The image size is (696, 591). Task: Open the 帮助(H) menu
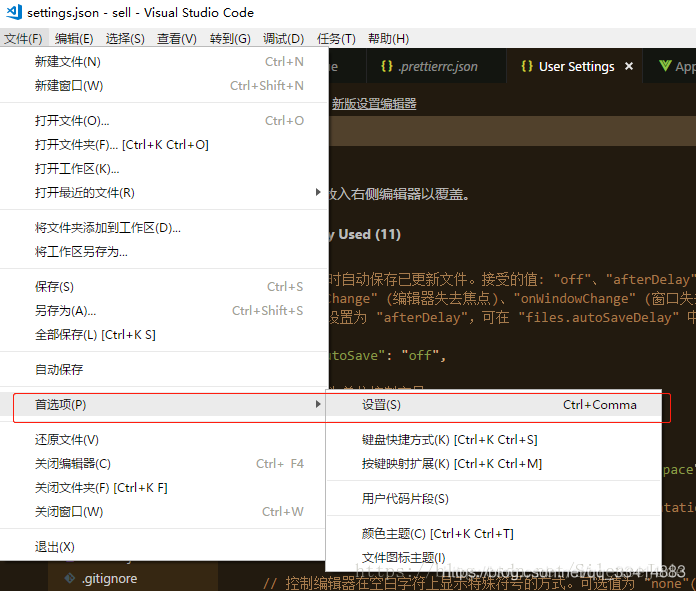pyautogui.click(x=388, y=39)
